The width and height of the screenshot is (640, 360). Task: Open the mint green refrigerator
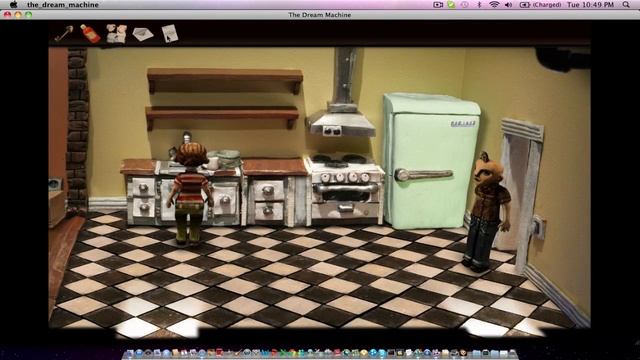point(431,161)
